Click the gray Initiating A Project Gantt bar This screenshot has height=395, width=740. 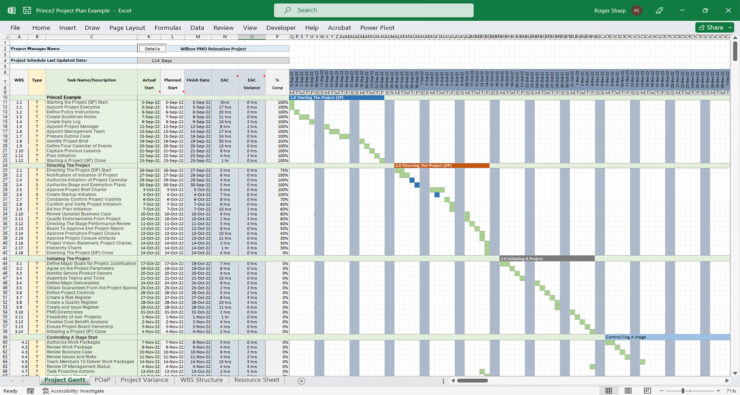[x=547, y=259]
